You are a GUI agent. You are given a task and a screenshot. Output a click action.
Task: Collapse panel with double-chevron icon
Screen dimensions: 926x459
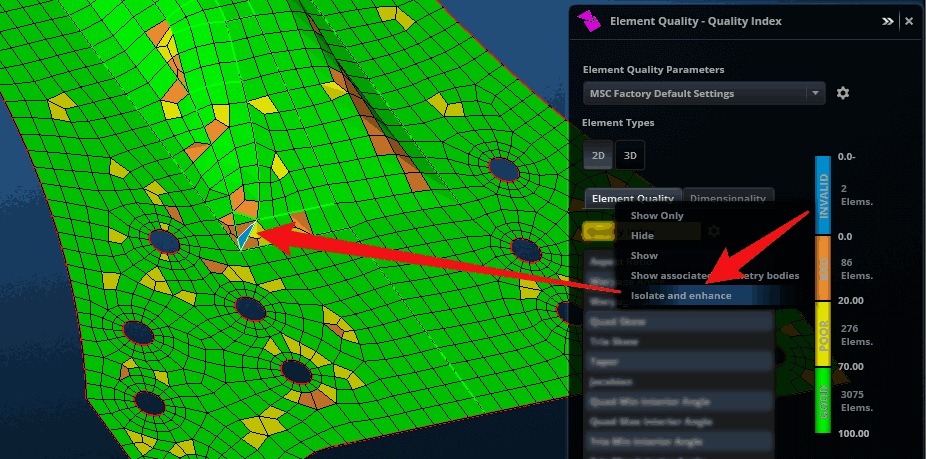(x=887, y=21)
